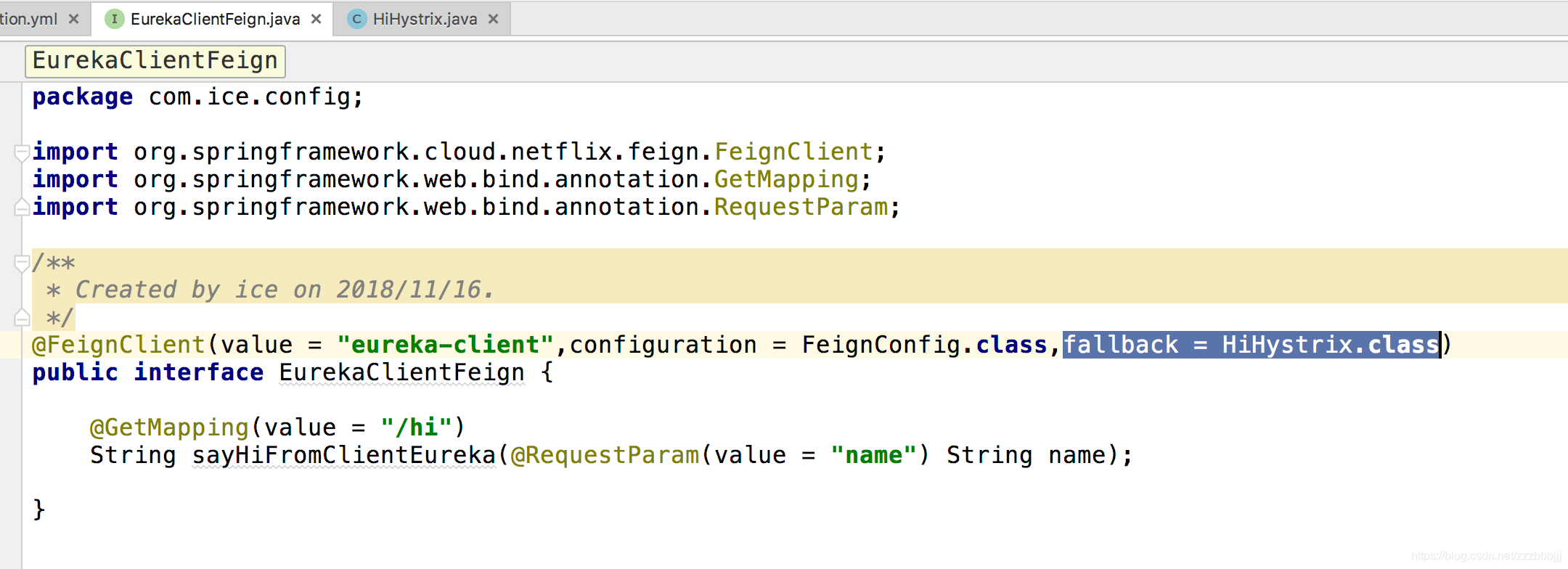Viewport: 1568px width, 569px height.
Task: Click the @FeignClient annotation
Action: pyautogui.click(x=119, y=345)
